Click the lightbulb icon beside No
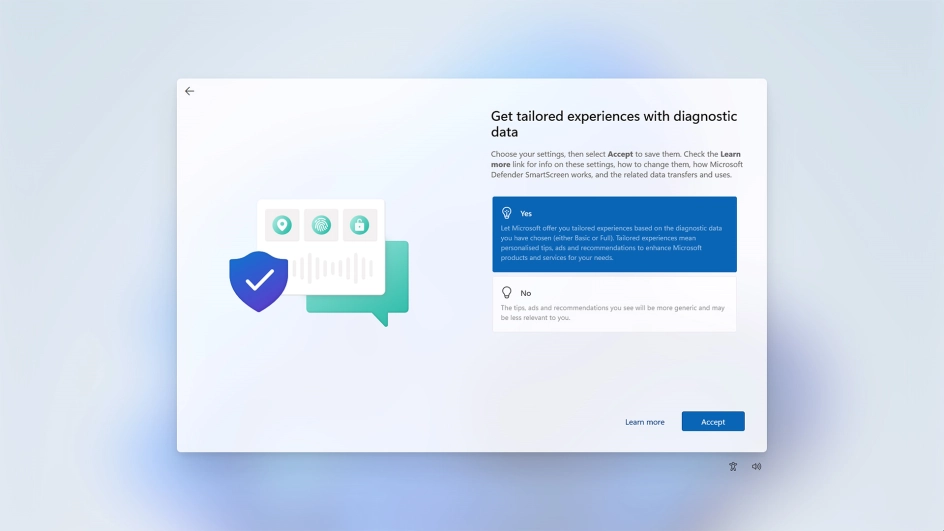 pos(507,293)
